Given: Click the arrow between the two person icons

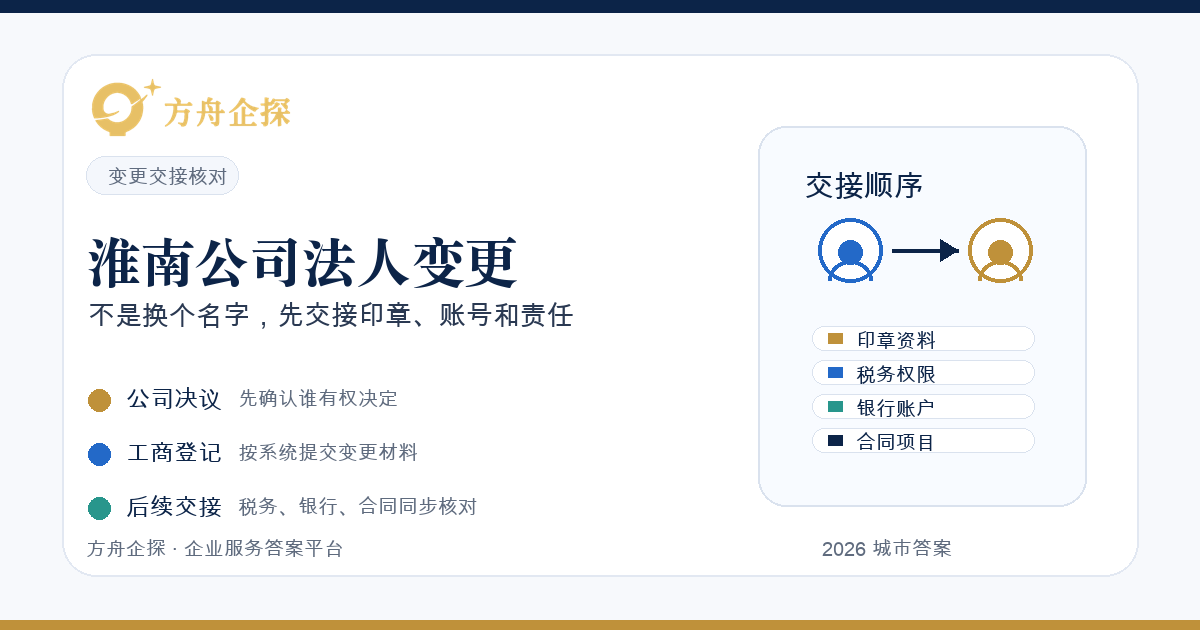Looking at the screenshot, I should click(925, 251).
